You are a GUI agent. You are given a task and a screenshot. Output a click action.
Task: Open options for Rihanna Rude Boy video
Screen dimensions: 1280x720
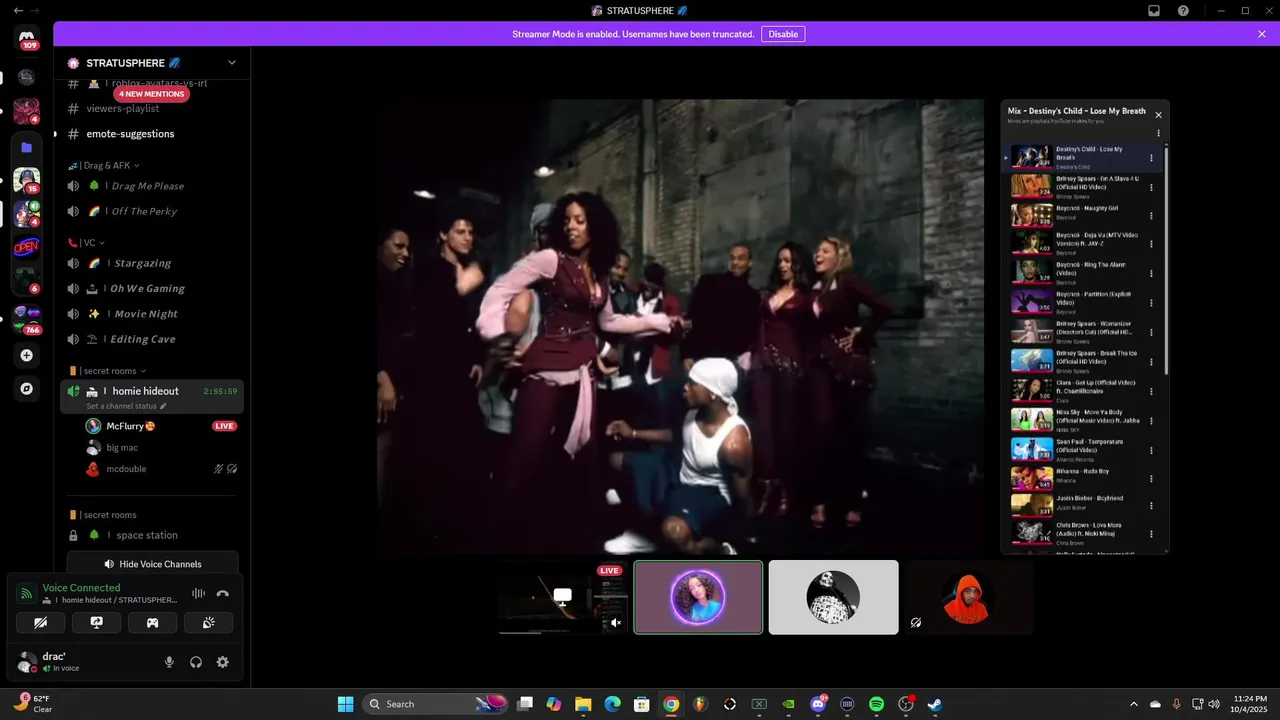coord(1151,478)
